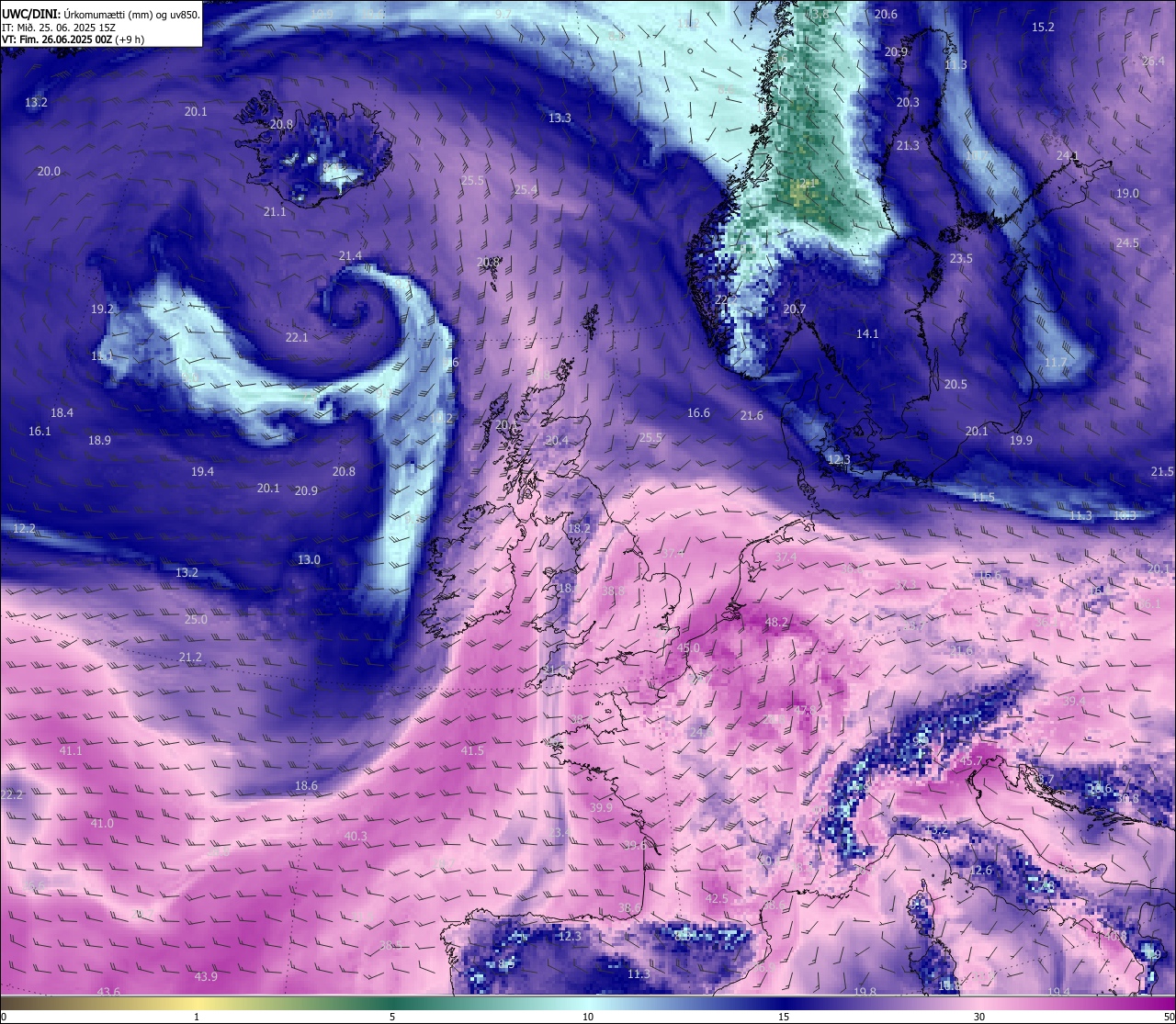Image resolution: width=1176 pixels, height=1024 pixels.
Task: Click the 23.5 value over the Baltic
Action: pyautogui.click(x=961, y=259)
